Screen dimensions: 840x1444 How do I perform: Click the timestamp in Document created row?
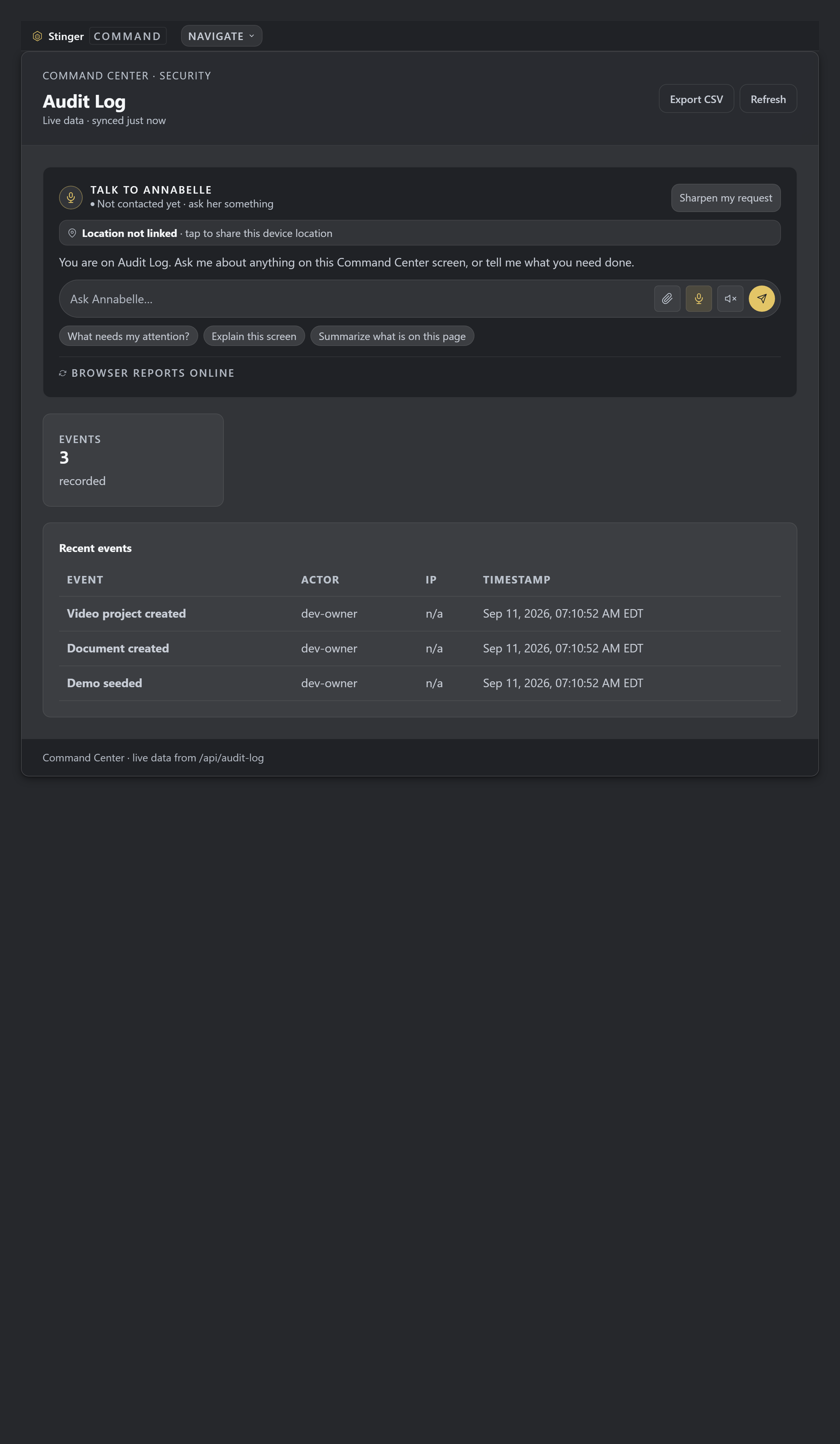click(x=563, y=649)
